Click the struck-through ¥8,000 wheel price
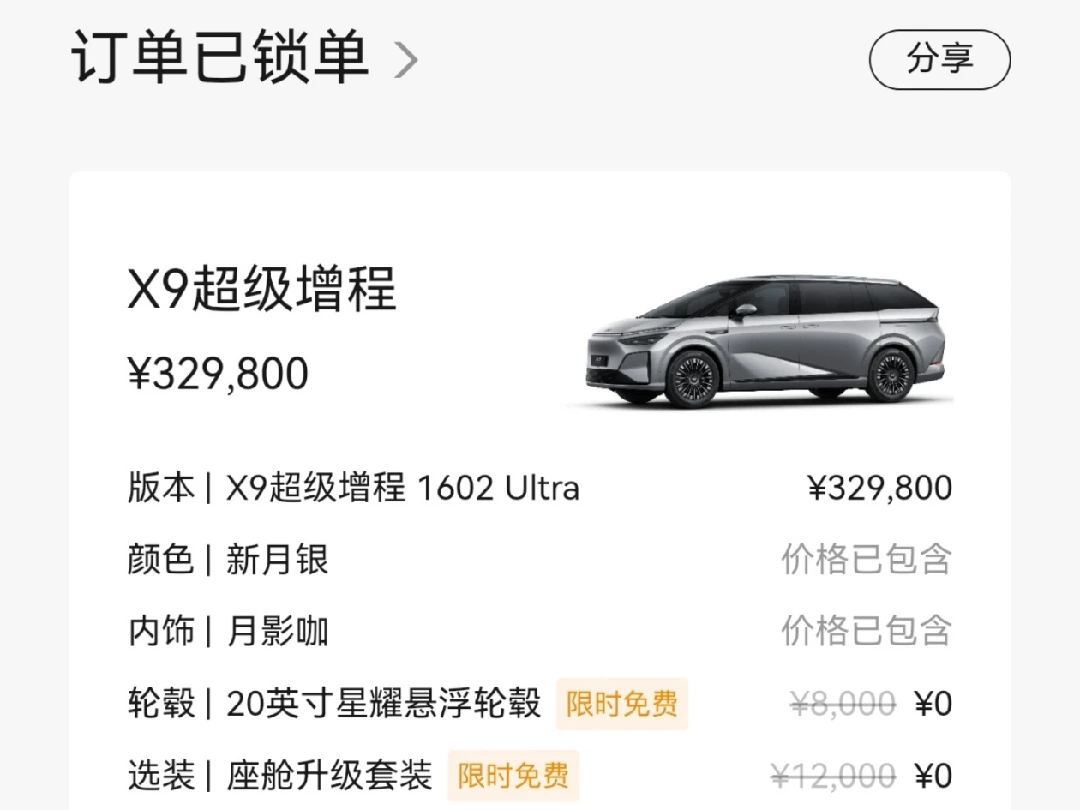This screenshot has height=810, width=1080. click(x=842, y=704)
